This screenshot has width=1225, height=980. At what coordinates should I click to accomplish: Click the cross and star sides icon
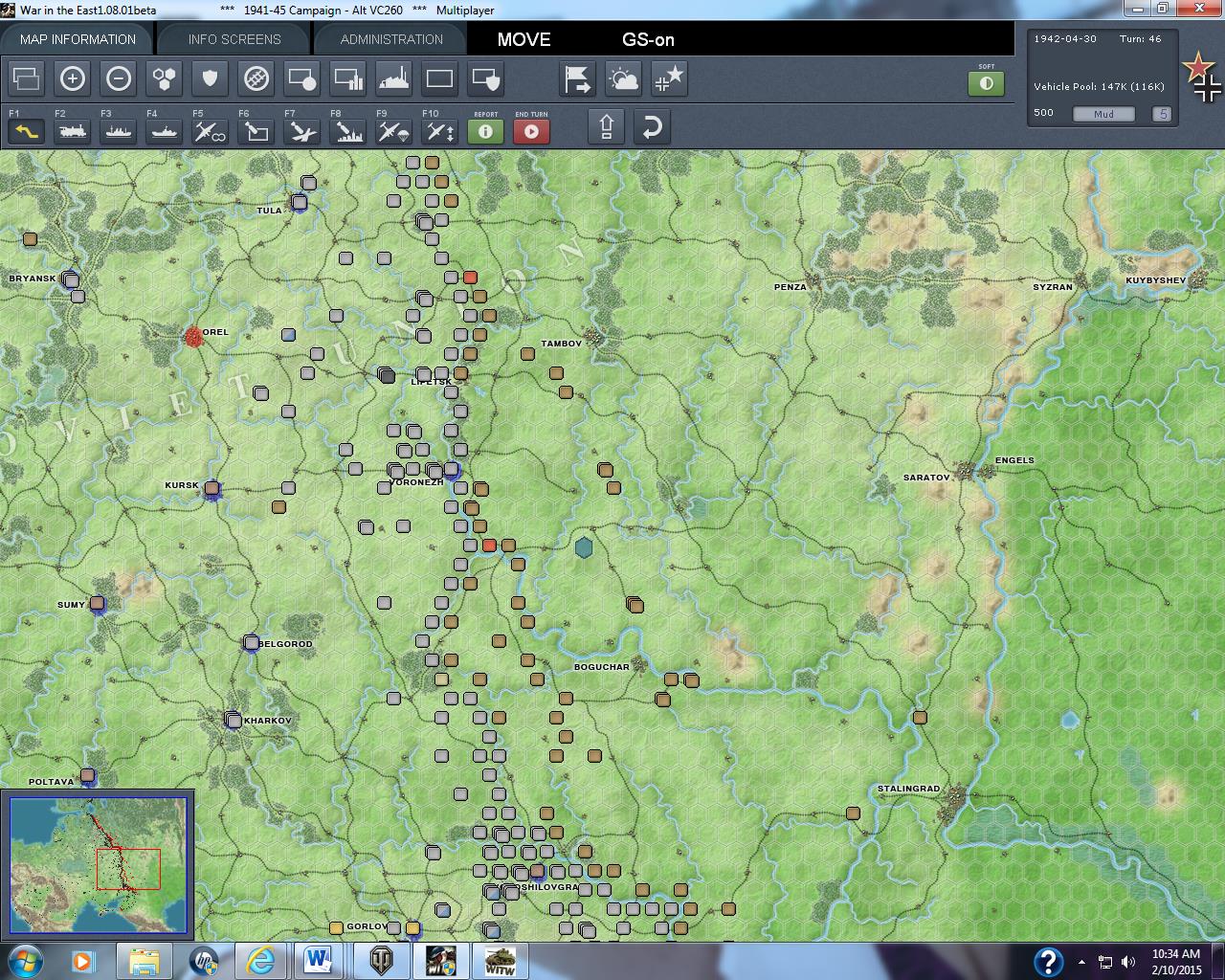[670, 78]
